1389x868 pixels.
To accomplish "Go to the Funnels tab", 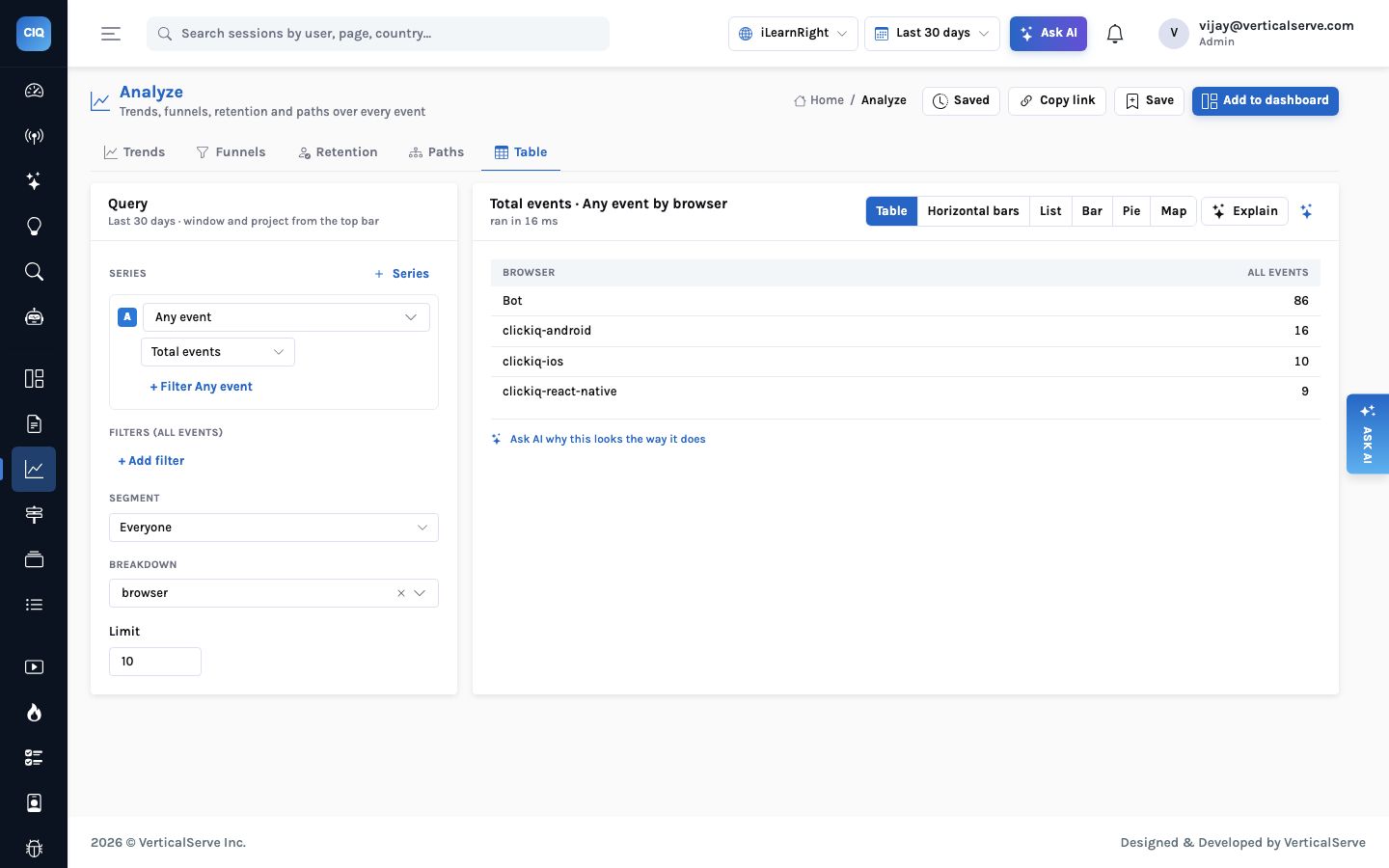I will [x=231, y=152].
